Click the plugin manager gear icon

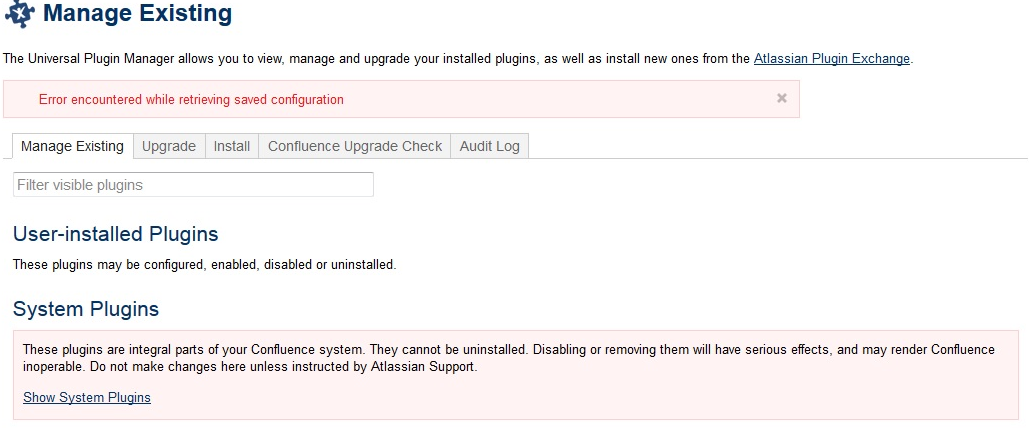coord(20,14)
